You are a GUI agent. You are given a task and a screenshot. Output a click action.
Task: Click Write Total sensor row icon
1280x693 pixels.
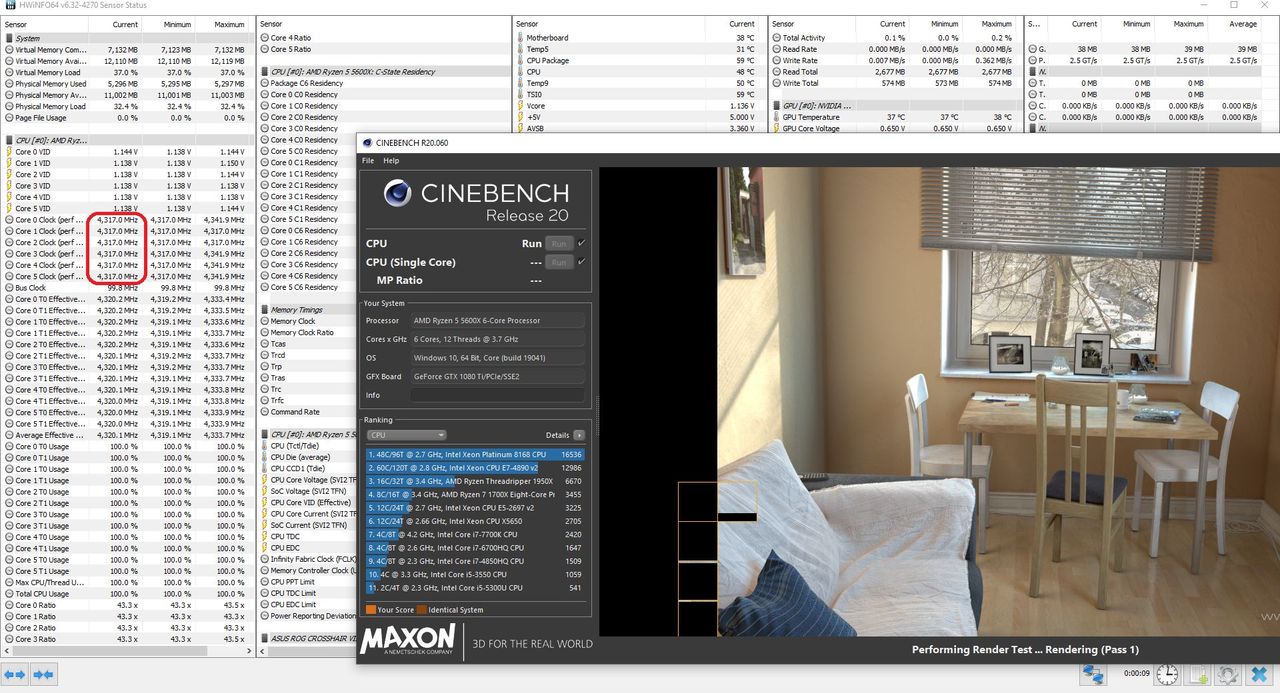click(776, 83)
